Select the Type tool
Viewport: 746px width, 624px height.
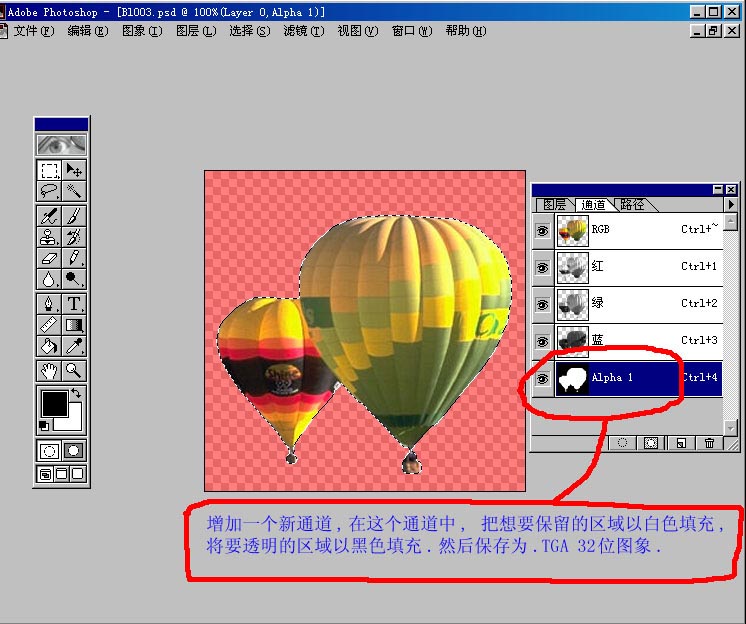tap(74, 303)
